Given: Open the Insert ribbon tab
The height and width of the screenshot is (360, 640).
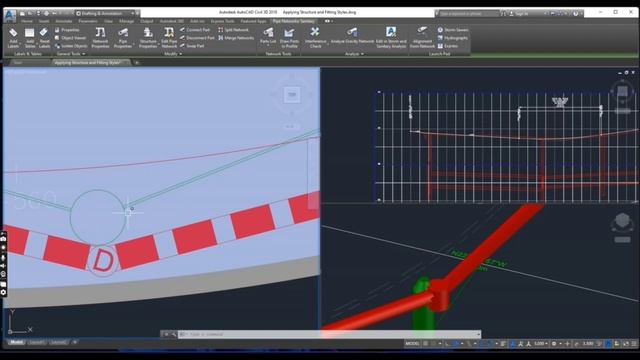Looking at the screenshot, I should (x=44, y=21).
